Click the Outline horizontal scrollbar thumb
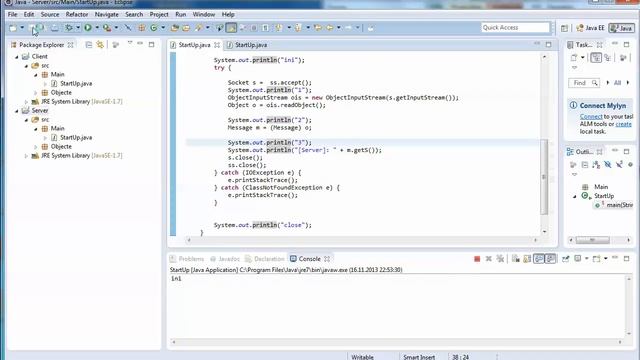 tap(593, 240)
